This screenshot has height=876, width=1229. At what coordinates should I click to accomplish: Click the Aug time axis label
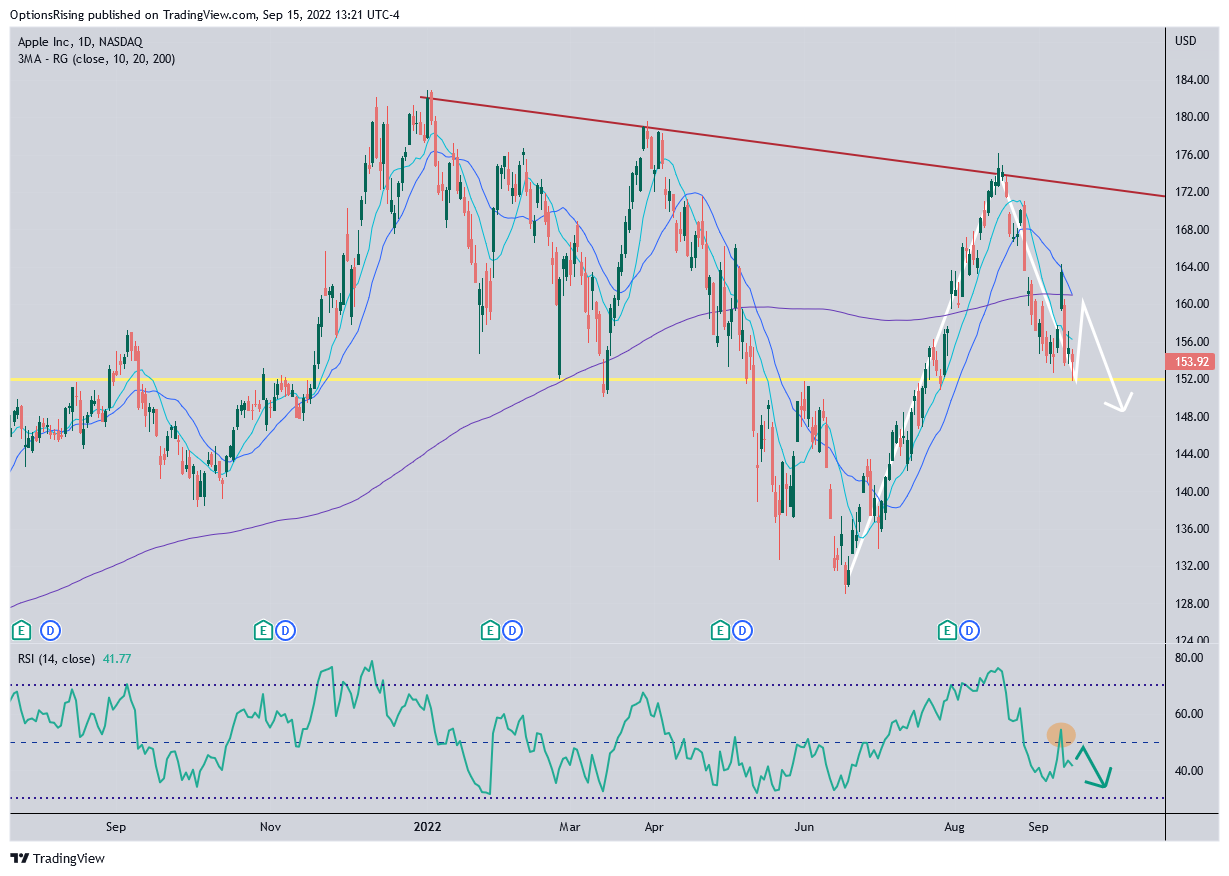point(955,828)
